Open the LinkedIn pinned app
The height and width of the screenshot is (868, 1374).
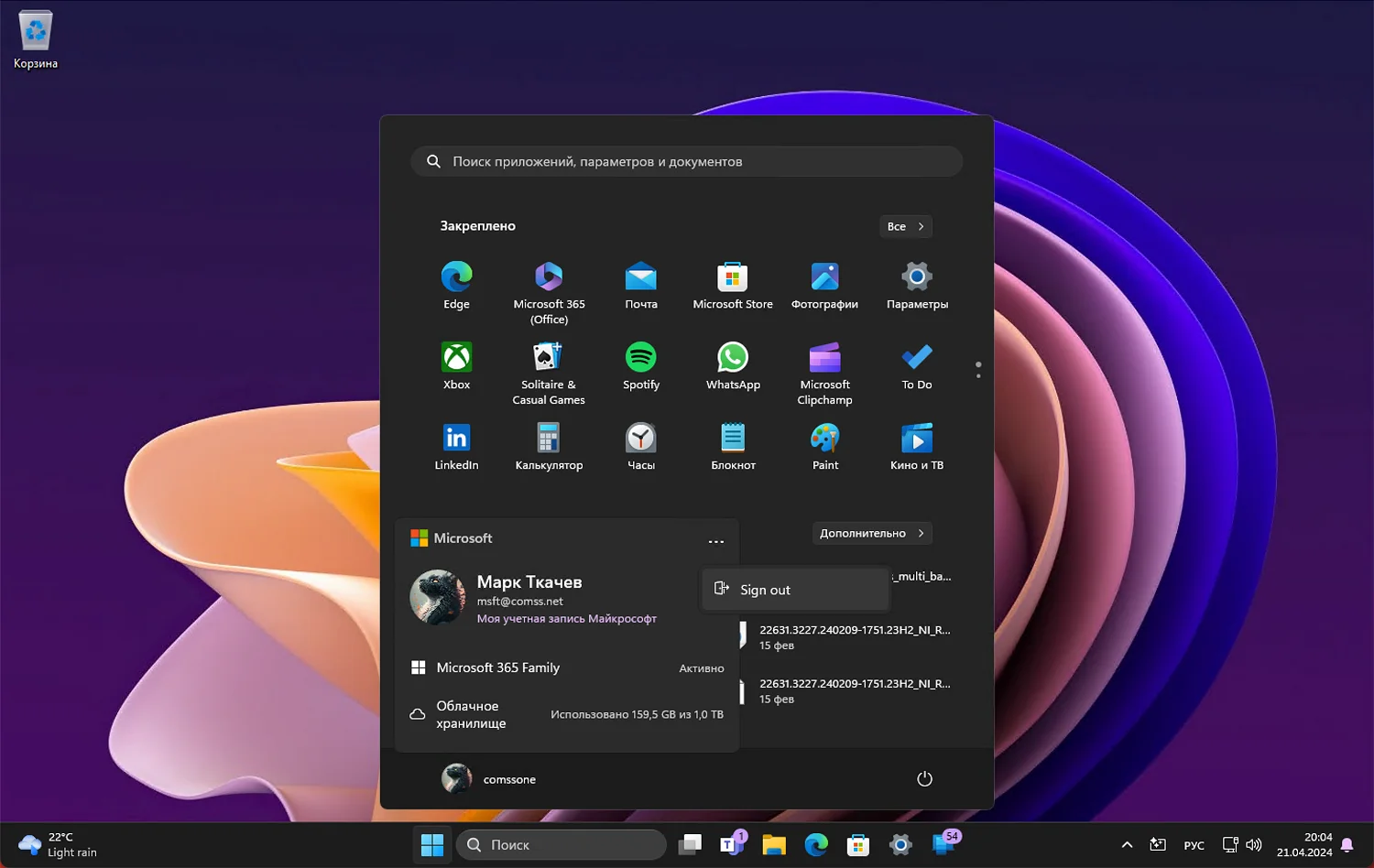(456, 447)
